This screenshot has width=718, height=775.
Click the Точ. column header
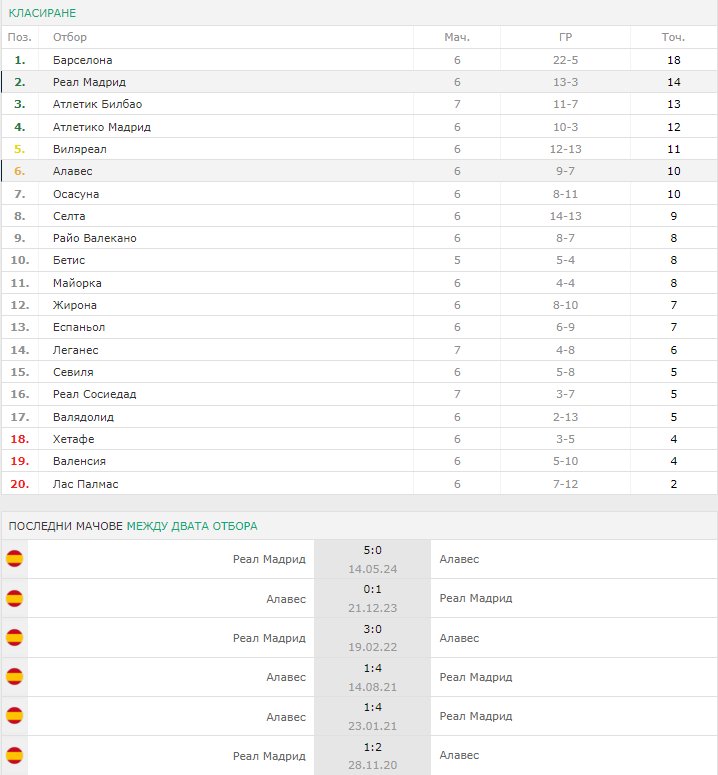(673, 37)
